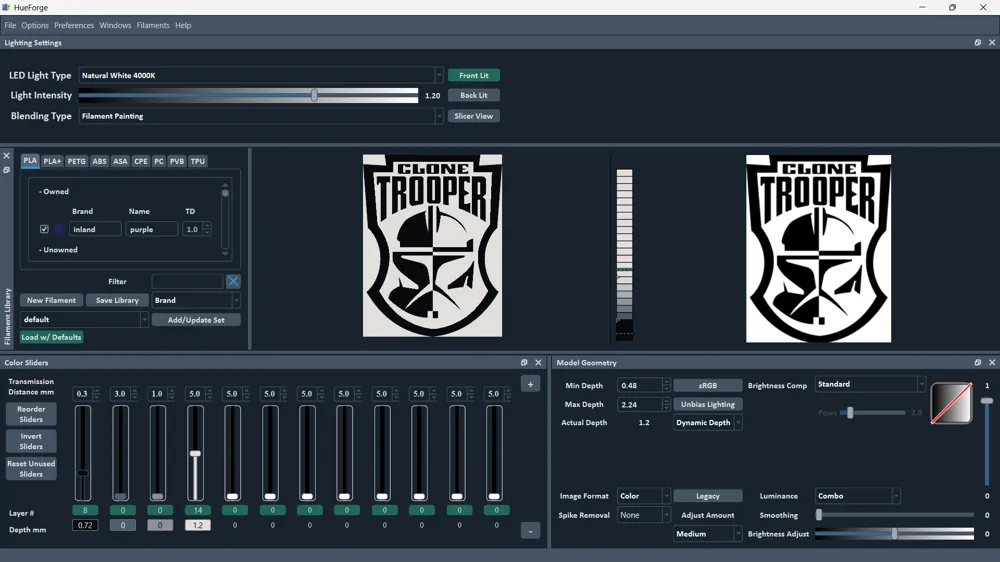Open Spike Removal dropdown

[x=643, y=515]
